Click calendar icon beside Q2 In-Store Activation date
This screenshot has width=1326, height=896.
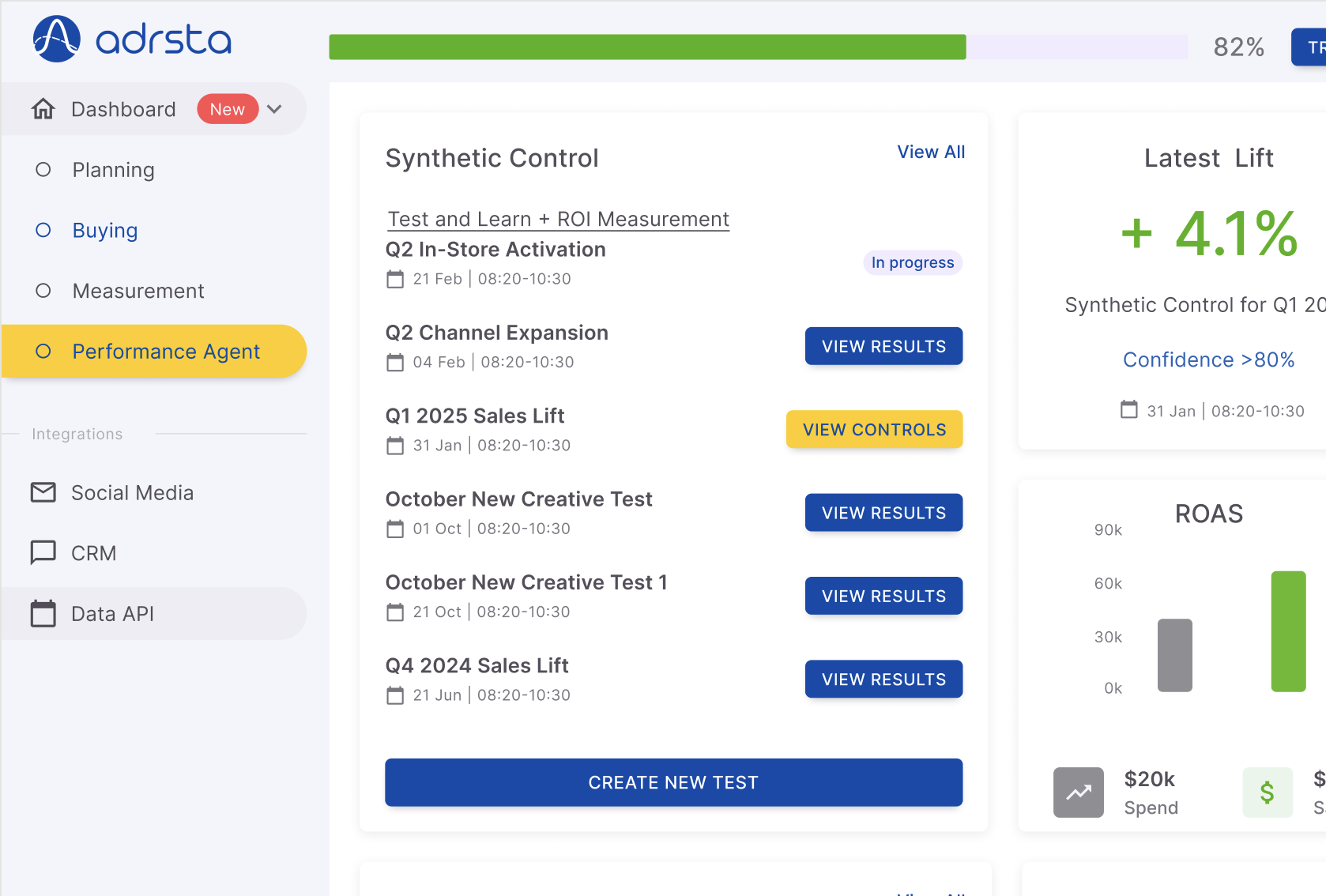[395, 279]
